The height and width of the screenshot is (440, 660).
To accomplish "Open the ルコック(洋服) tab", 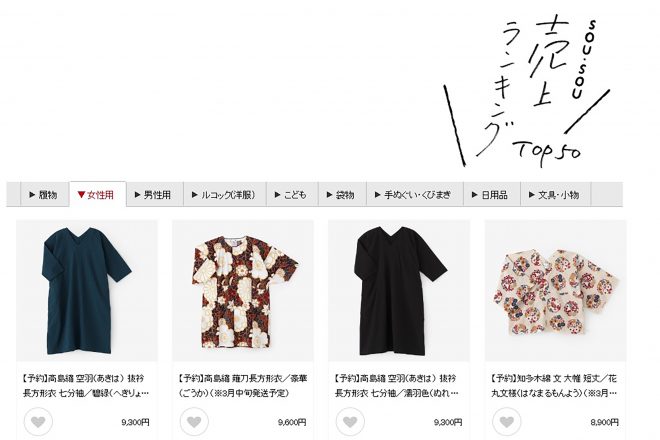I will tap(225, 195).
